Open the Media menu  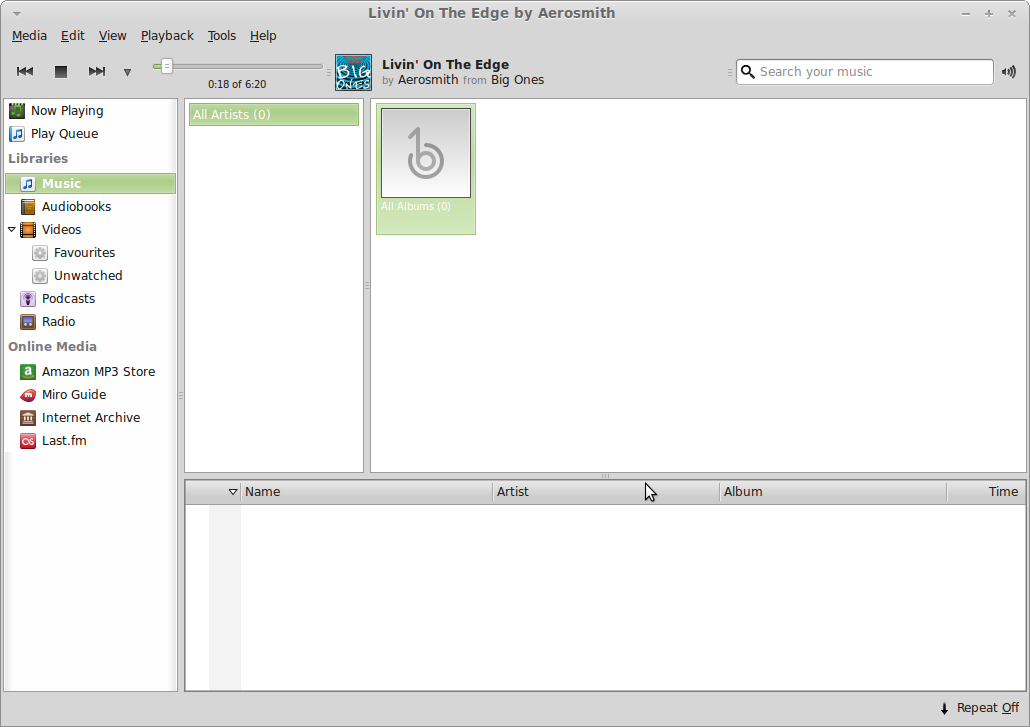(29, 35)
